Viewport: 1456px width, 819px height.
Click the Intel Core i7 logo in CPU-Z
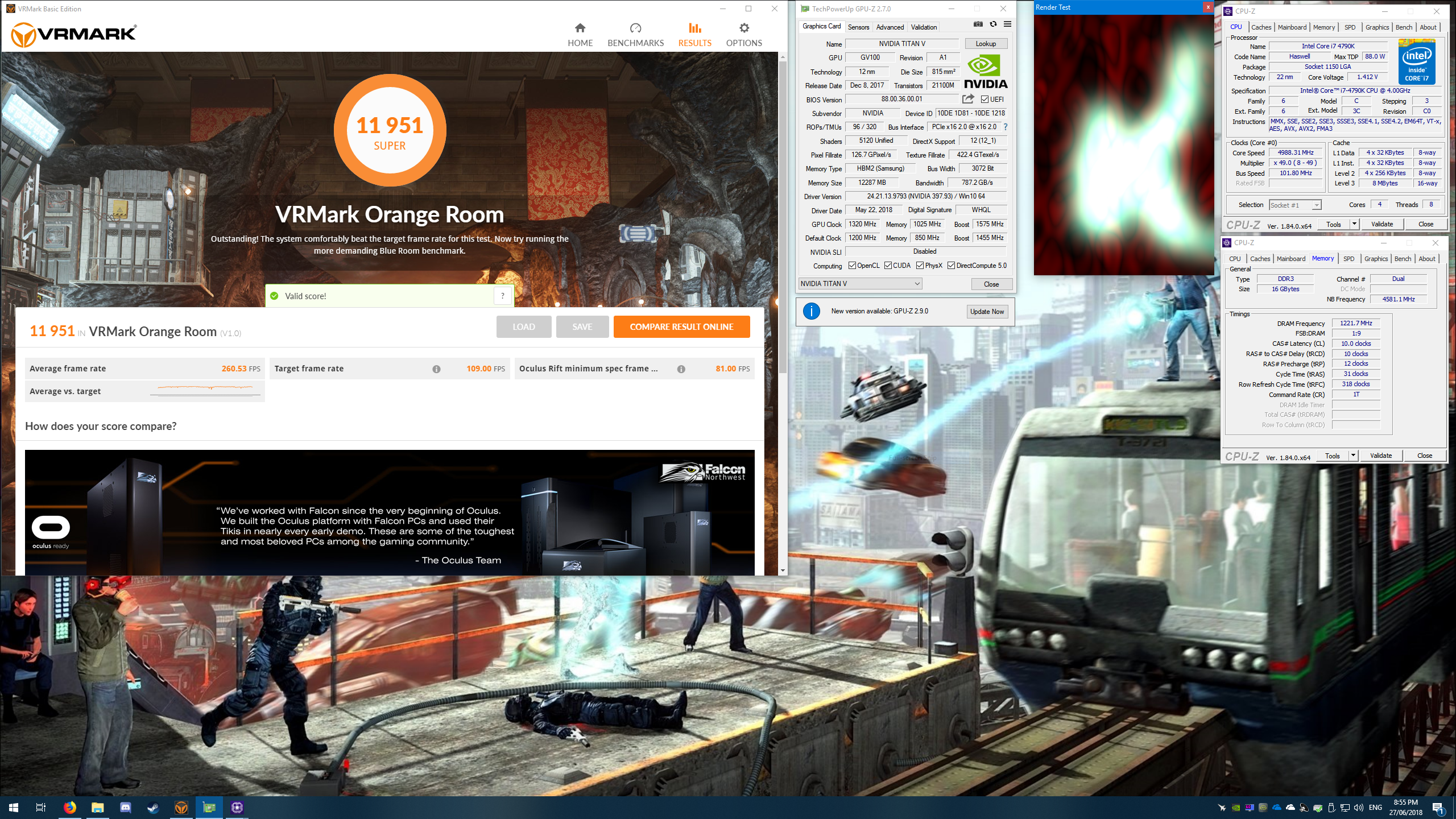tap(1417, 61)
